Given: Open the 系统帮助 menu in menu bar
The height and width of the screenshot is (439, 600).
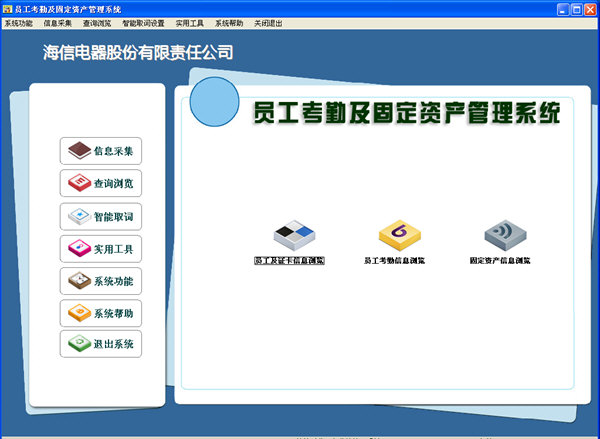Looking at the screenshot, I should click(x=228, y=22).
